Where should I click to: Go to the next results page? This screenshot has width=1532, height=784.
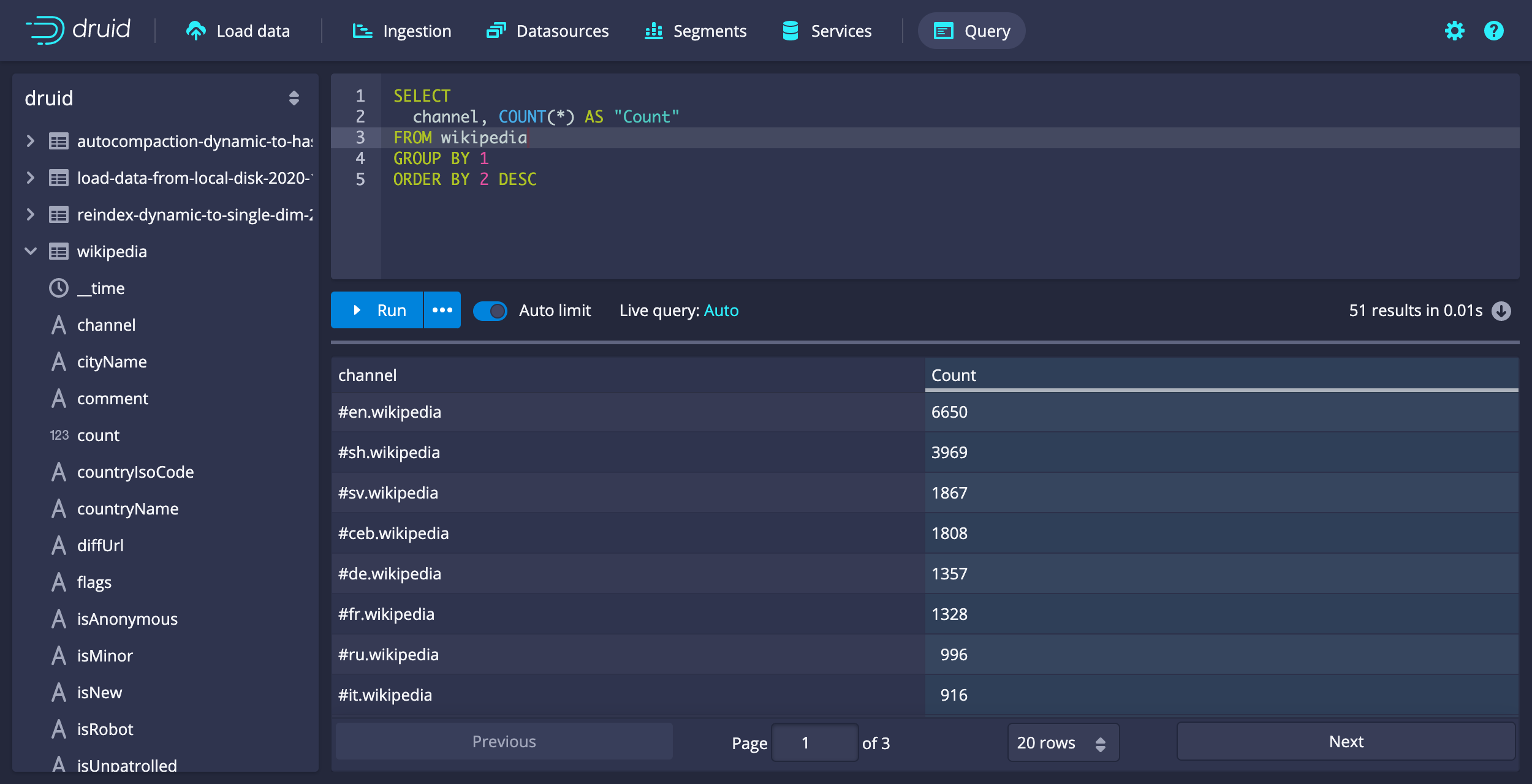[1346, 742]
